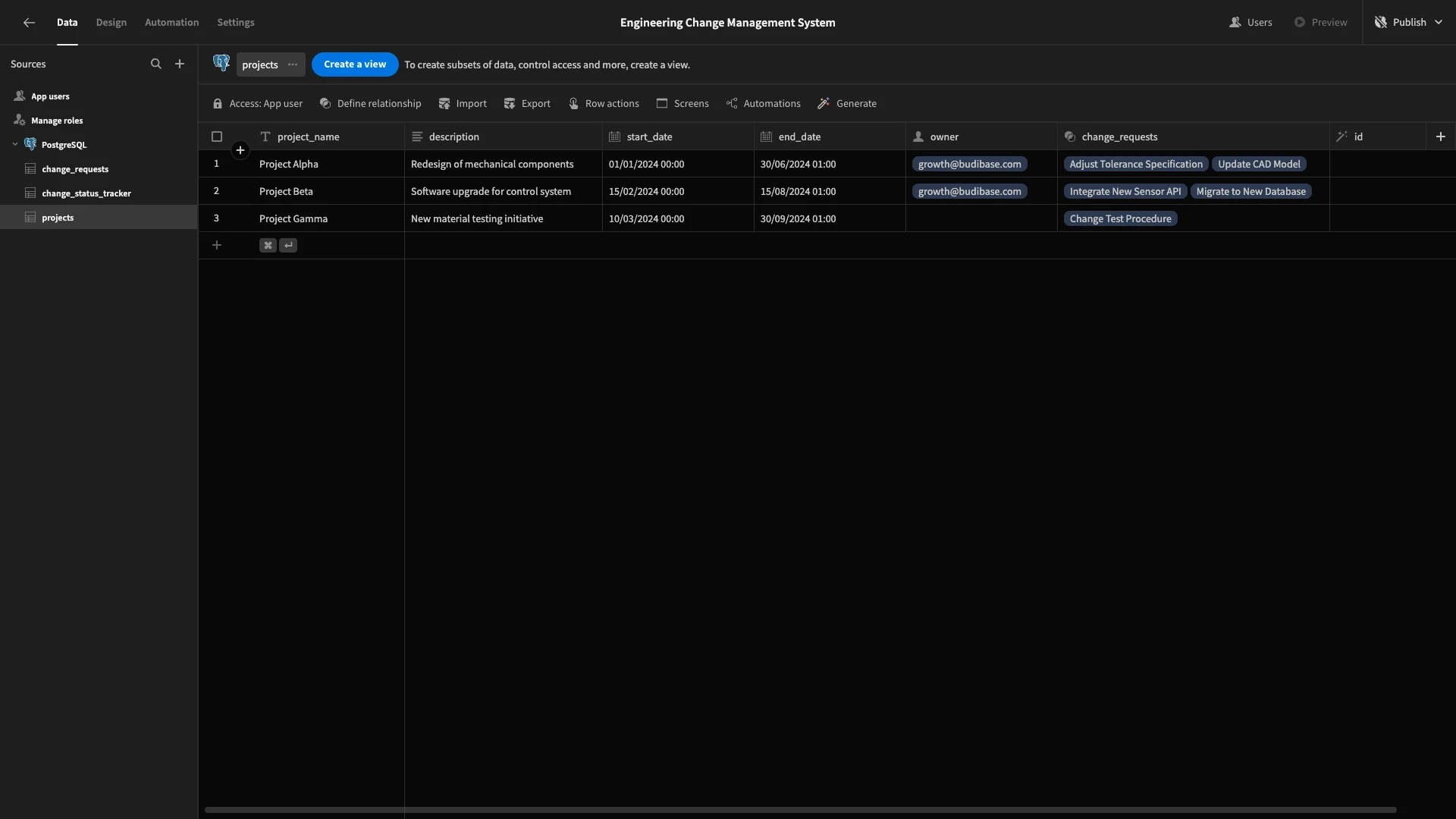
Task: Open the Users panel
Action: click(x=1250, y=23)
